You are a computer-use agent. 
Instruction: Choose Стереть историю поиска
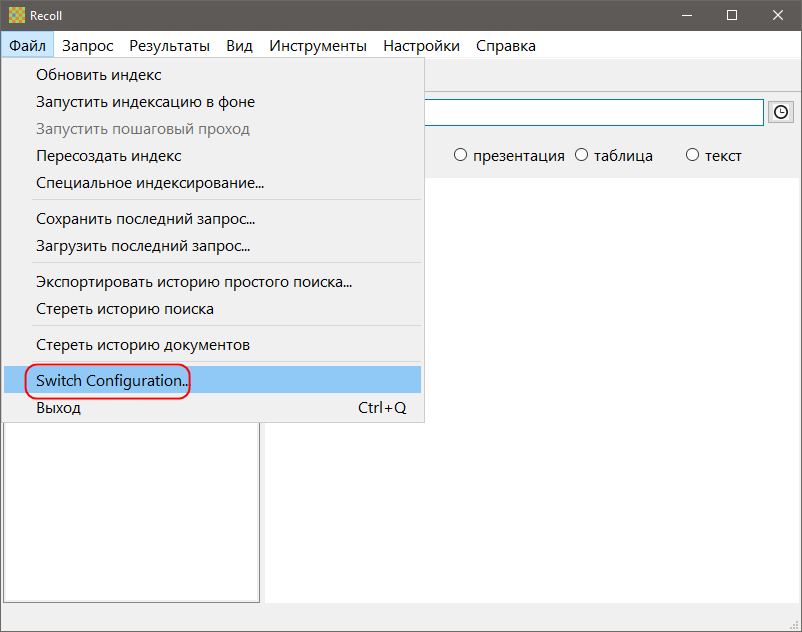click(125, 308)
